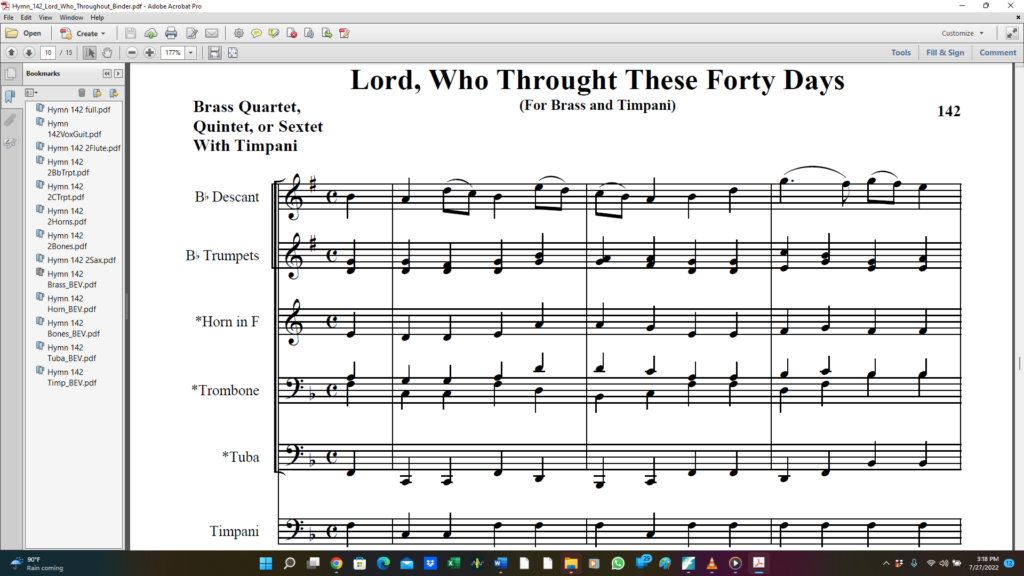The width and height of the screenshot is (1024, 576).
Task: Select bookmark Hymn 142 2CTrpt.pdf
Action: pyautogui.click(x=66, y=191)
